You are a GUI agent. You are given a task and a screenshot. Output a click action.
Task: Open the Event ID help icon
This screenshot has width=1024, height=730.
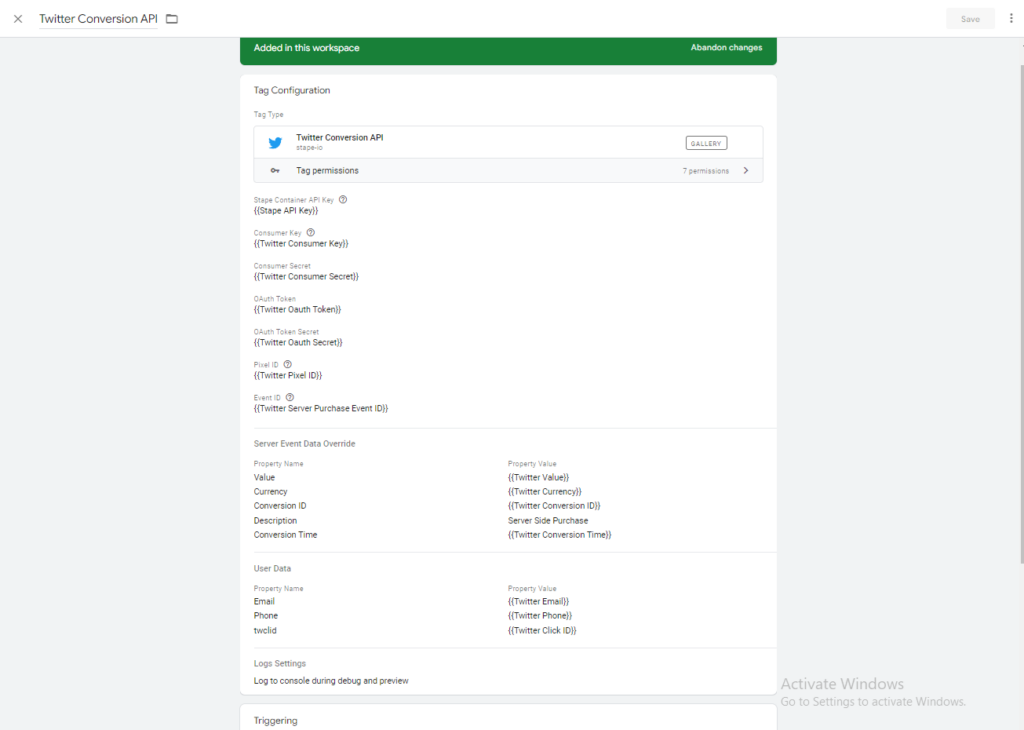290,398
